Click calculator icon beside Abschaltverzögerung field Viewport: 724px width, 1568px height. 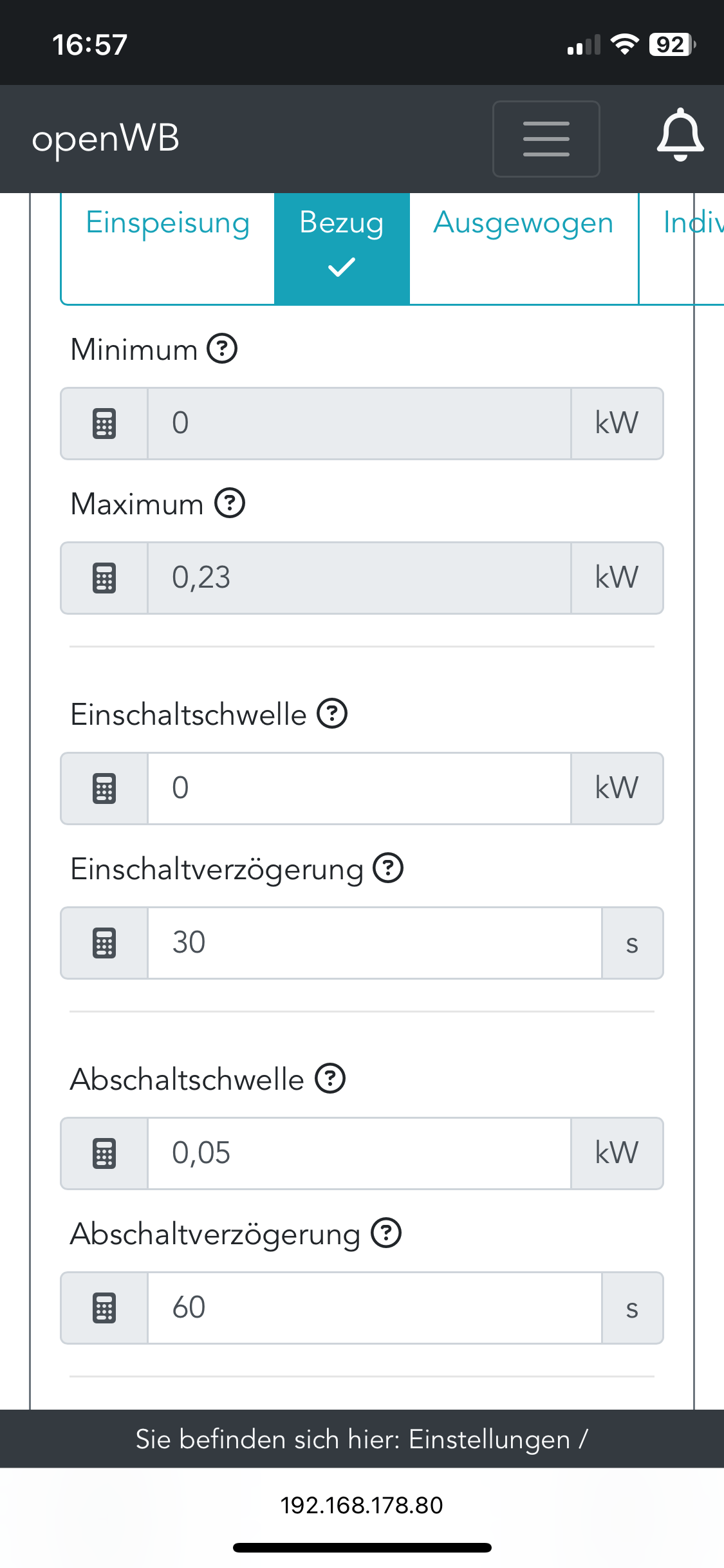[x=104, y=1308]
